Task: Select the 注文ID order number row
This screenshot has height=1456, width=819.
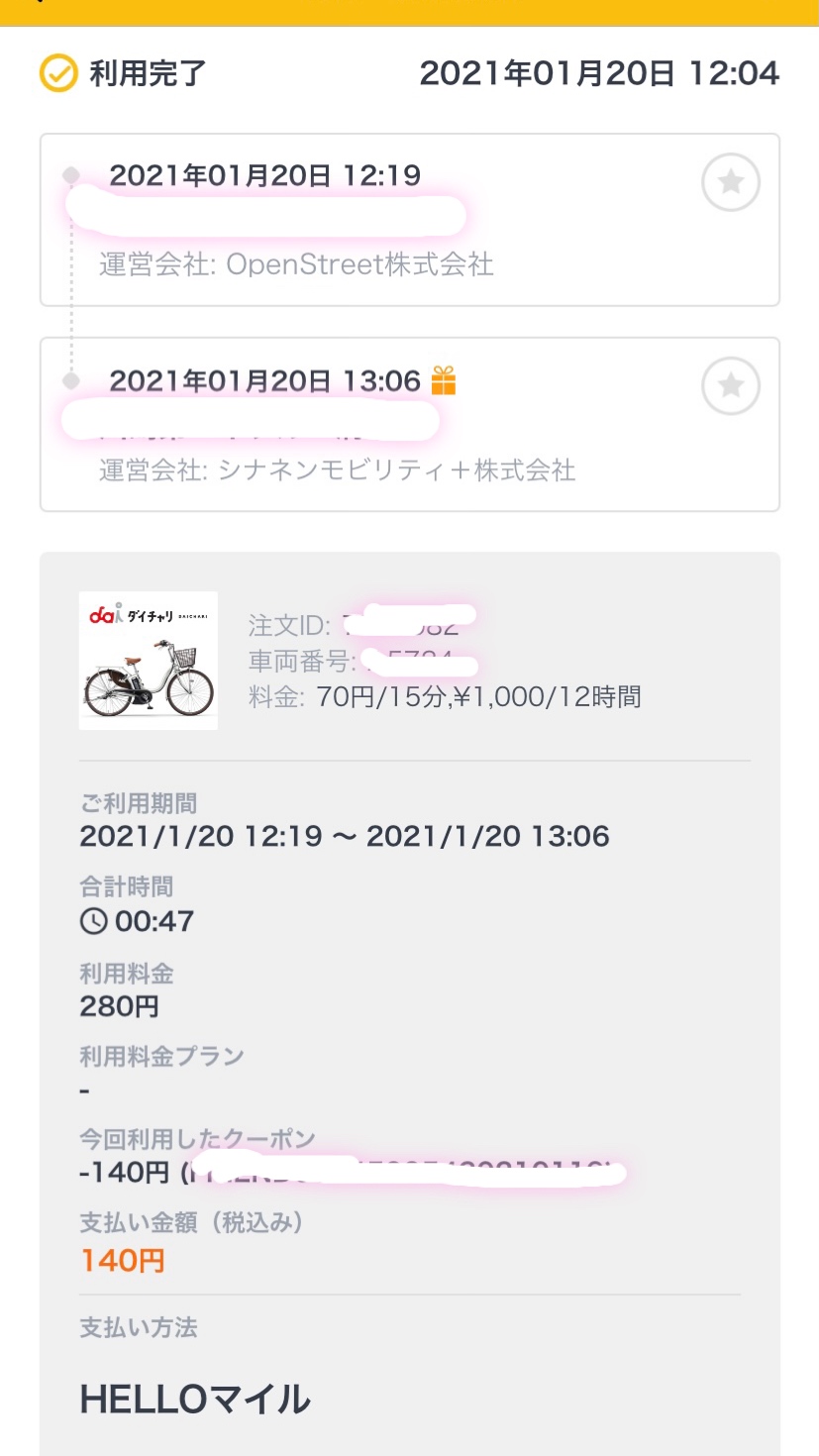Action: tap(361, 626)
